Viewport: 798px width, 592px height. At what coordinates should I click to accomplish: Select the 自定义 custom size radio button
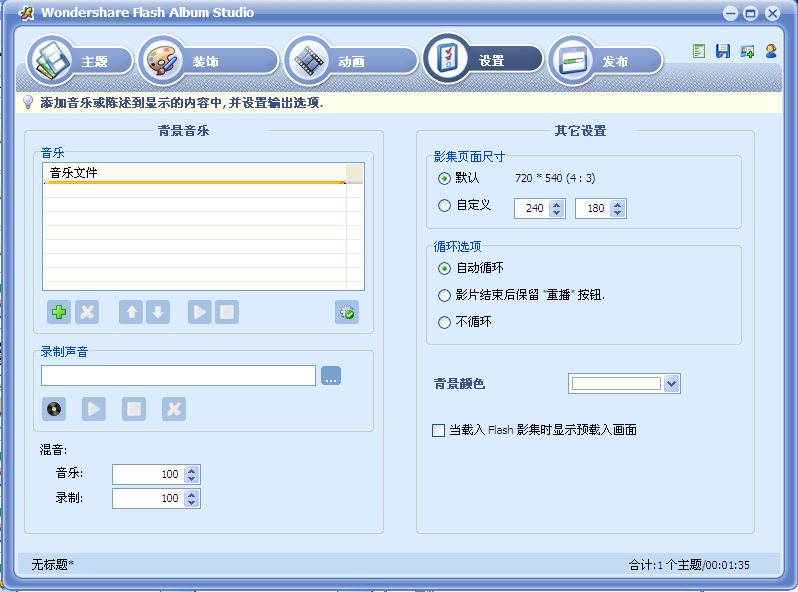(x=444, y=206)
